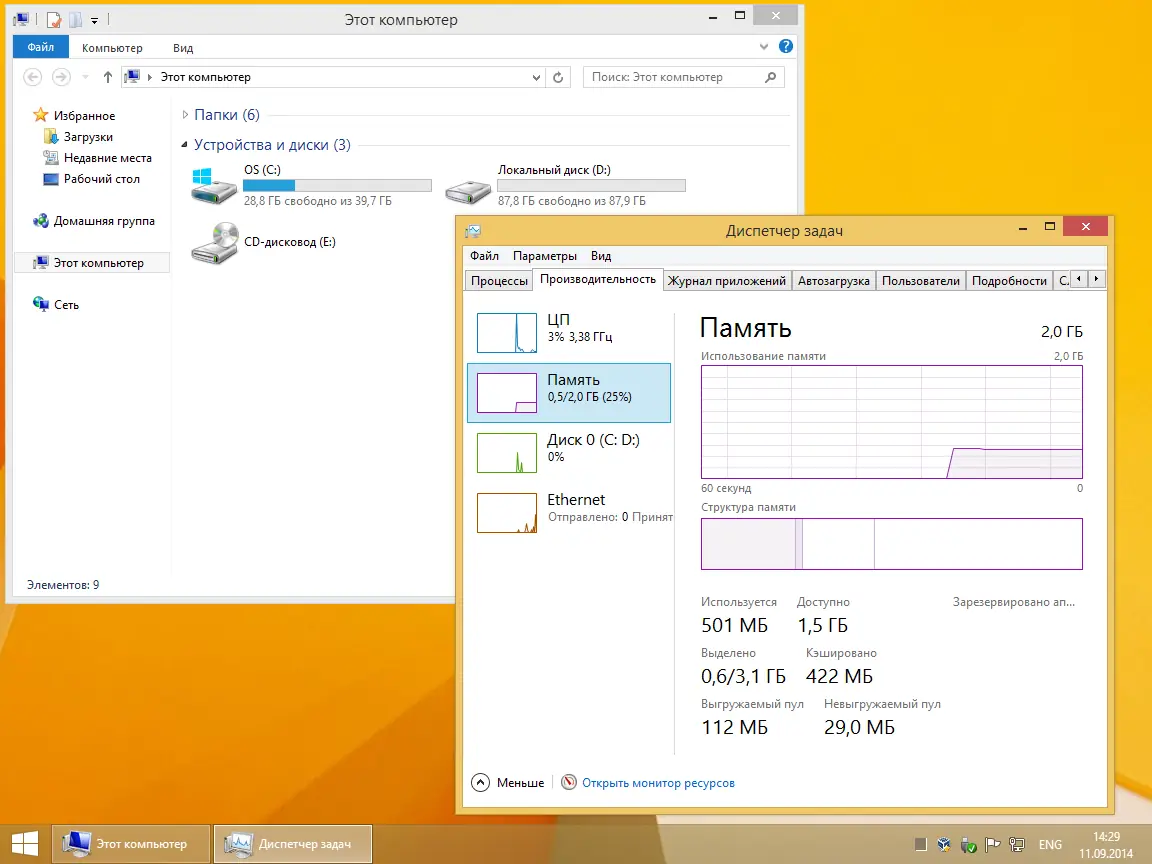Viewport: 1152px width, 864px height.
Task: Open the Вид ribbon tab in Explorer
Action: (x=183, y=48)
